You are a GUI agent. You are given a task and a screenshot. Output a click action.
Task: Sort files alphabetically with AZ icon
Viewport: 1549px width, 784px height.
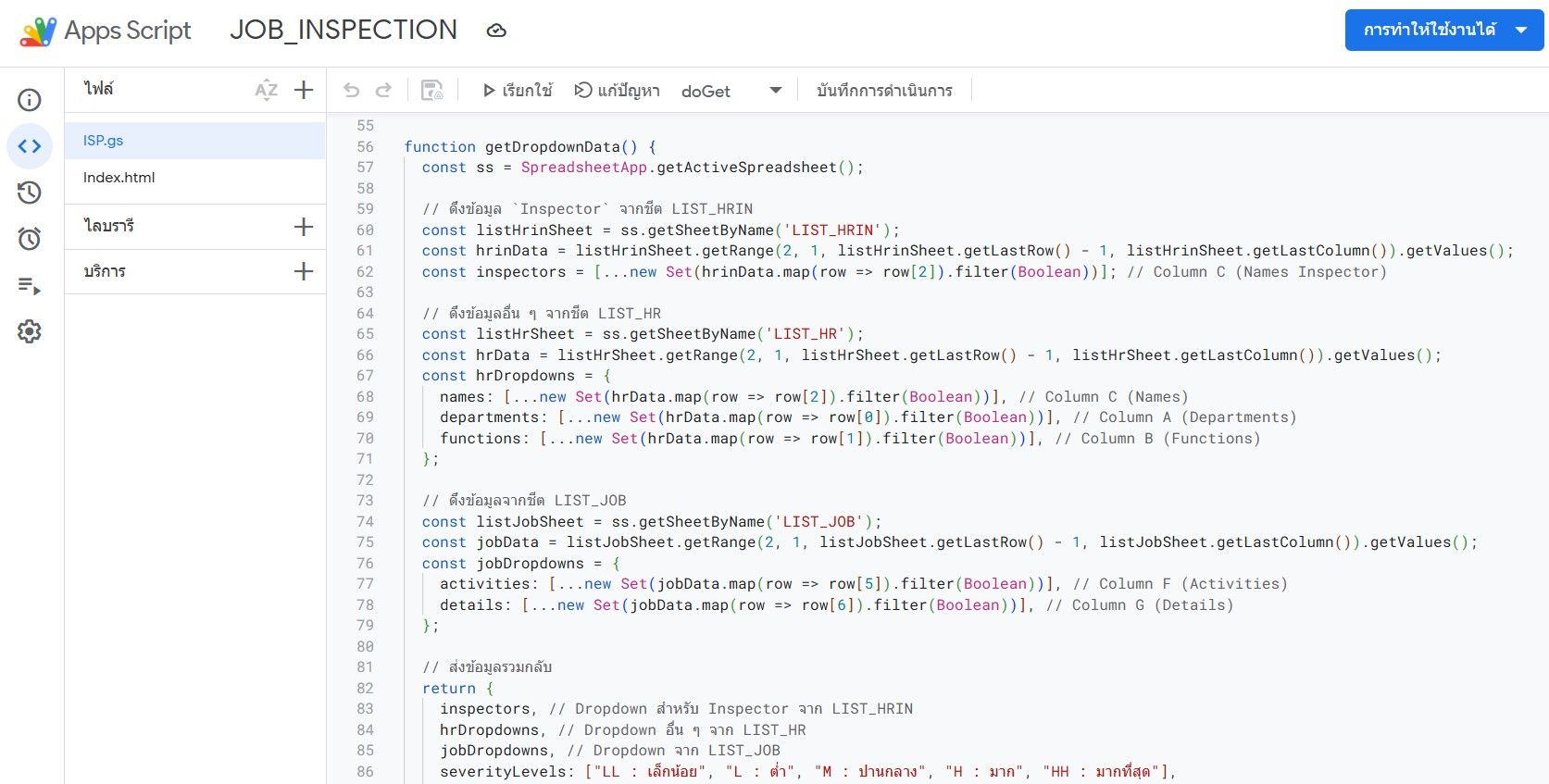point(267,90)
